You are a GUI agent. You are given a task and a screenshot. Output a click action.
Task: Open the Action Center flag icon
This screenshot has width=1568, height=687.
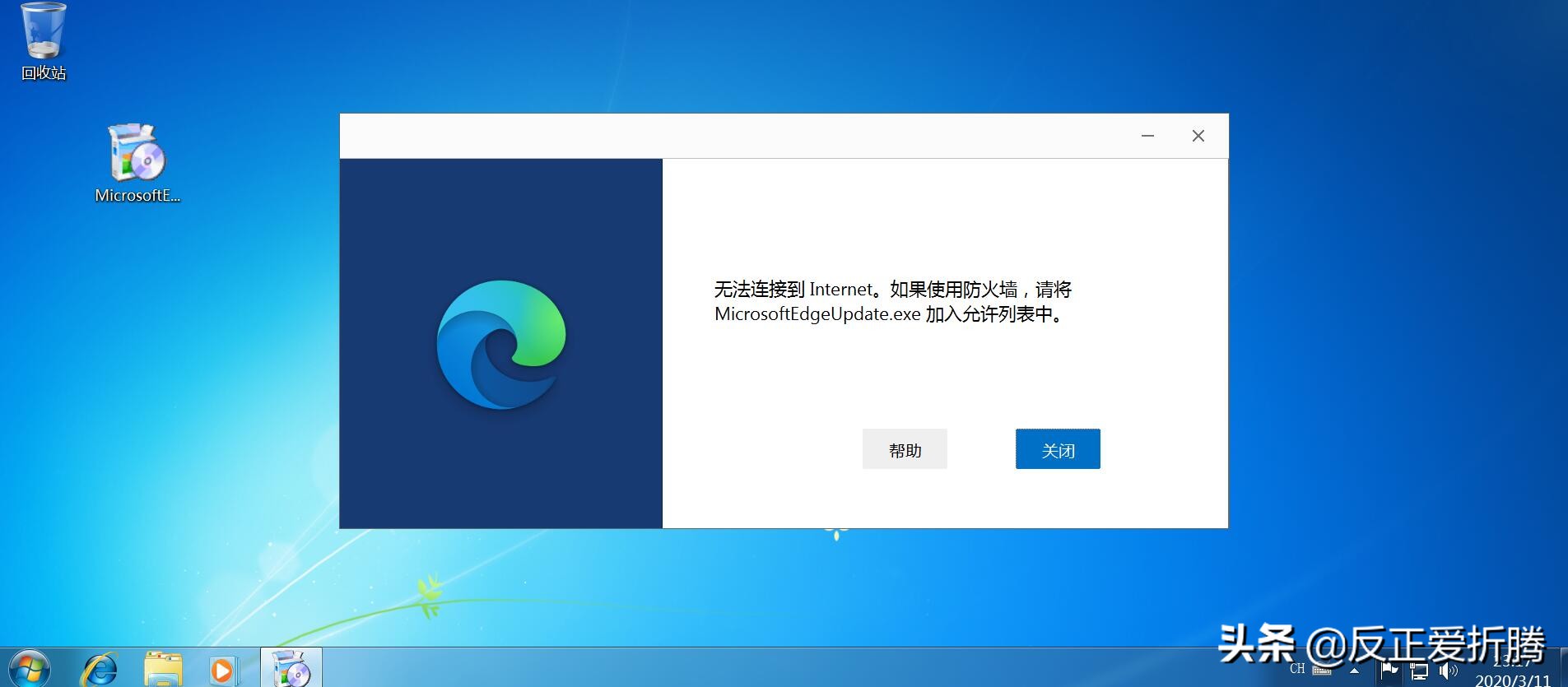click(1389, 671)
